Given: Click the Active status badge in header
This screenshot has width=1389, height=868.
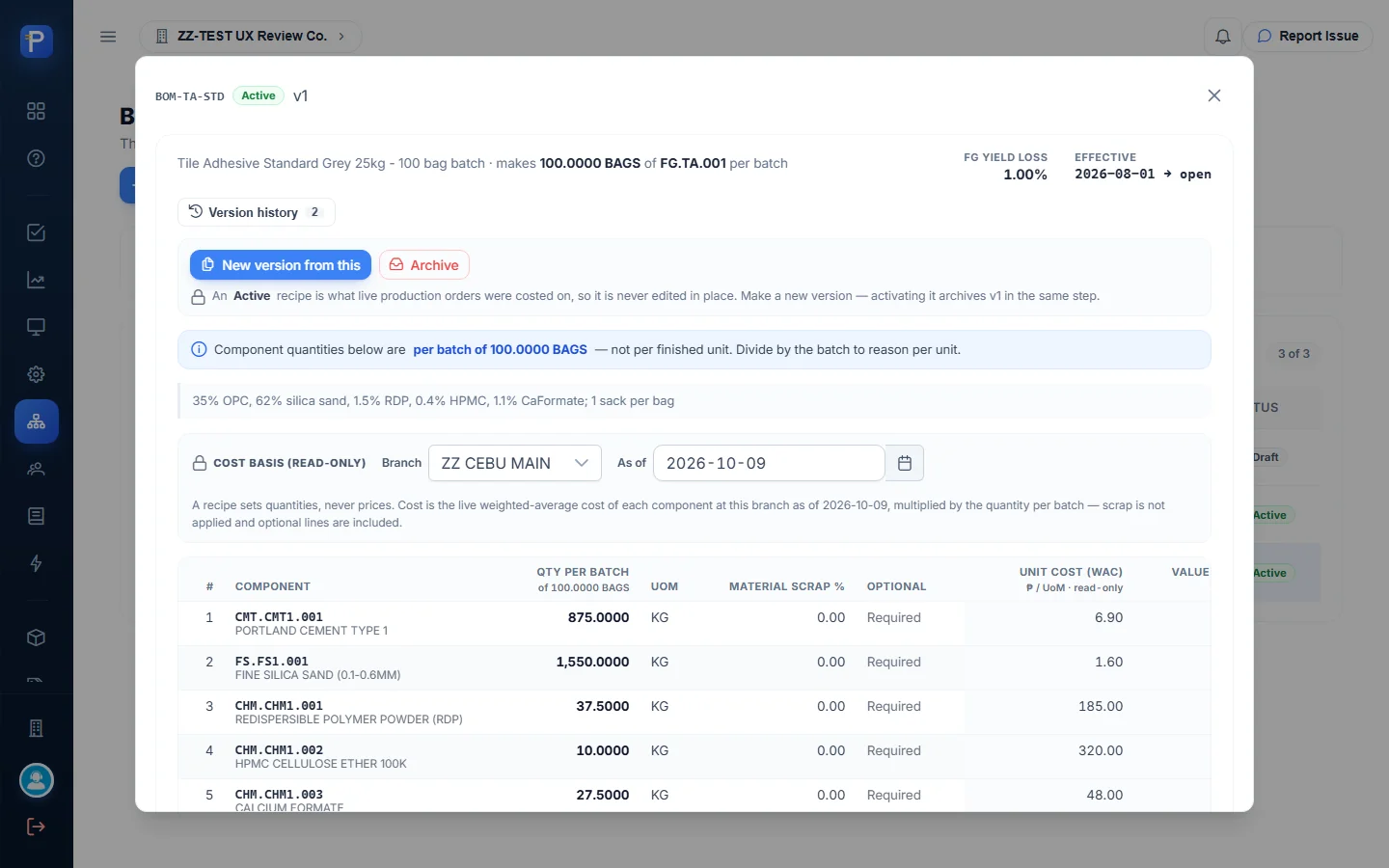Looking at the screenshot, I should (259, 95).
